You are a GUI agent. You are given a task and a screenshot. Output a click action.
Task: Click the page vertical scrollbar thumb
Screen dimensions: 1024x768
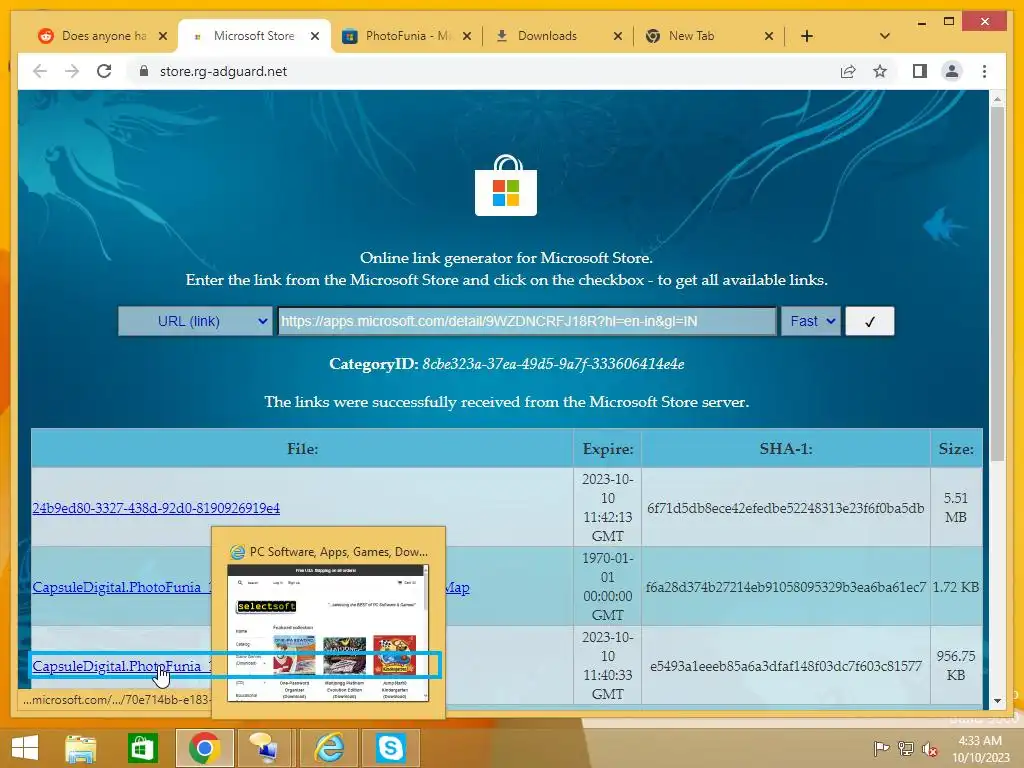click(x=997, y=283)
